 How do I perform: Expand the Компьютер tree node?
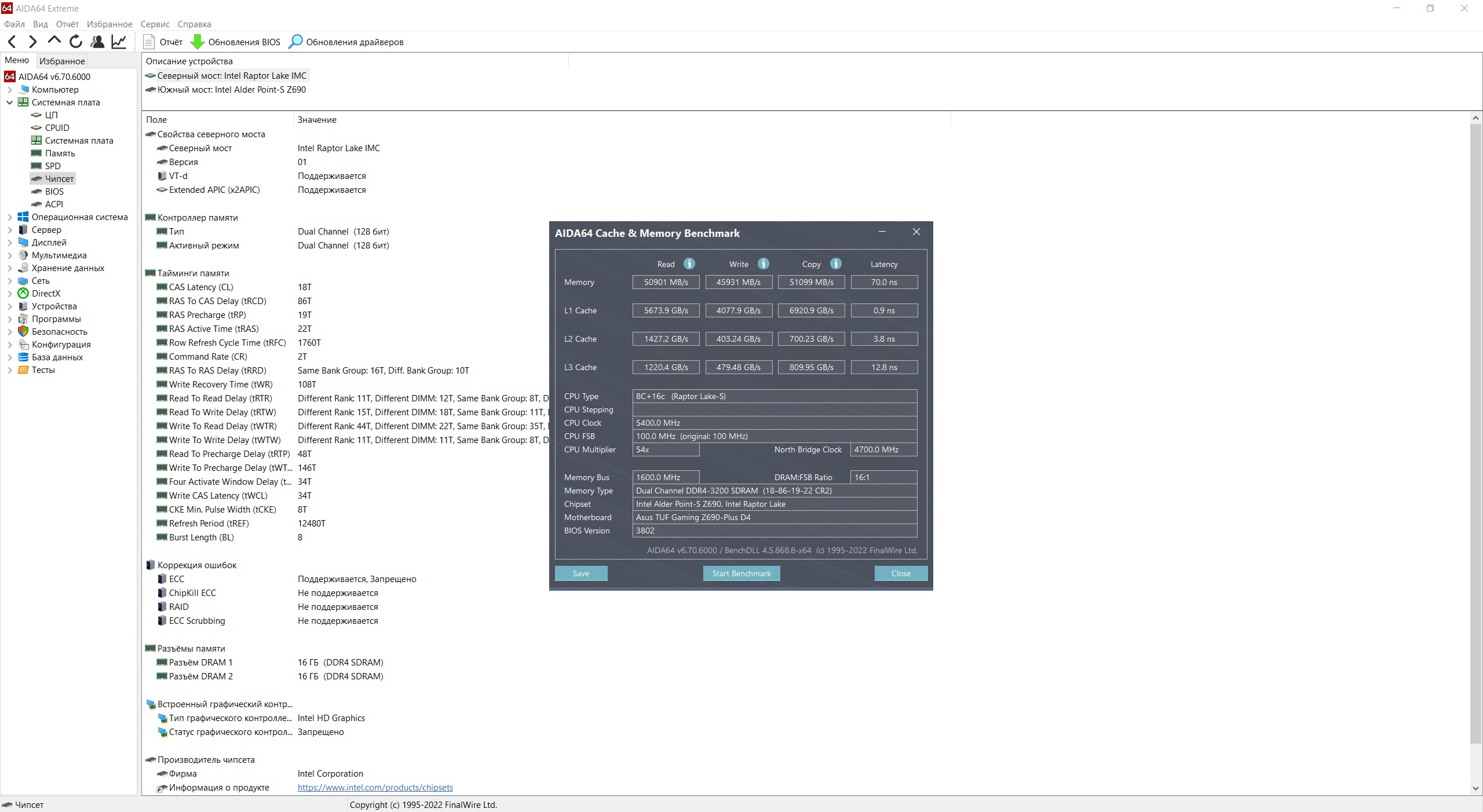[10, 90]
